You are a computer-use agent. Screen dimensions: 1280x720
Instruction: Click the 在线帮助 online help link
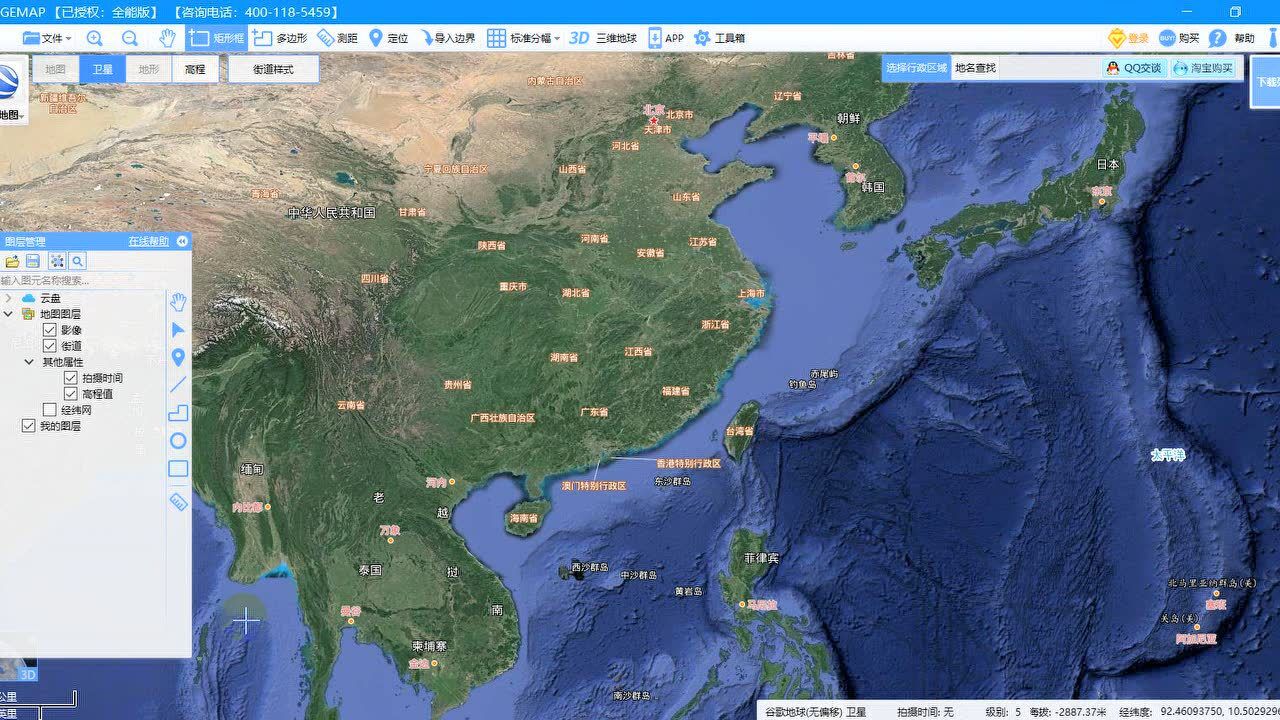(150, 242)
